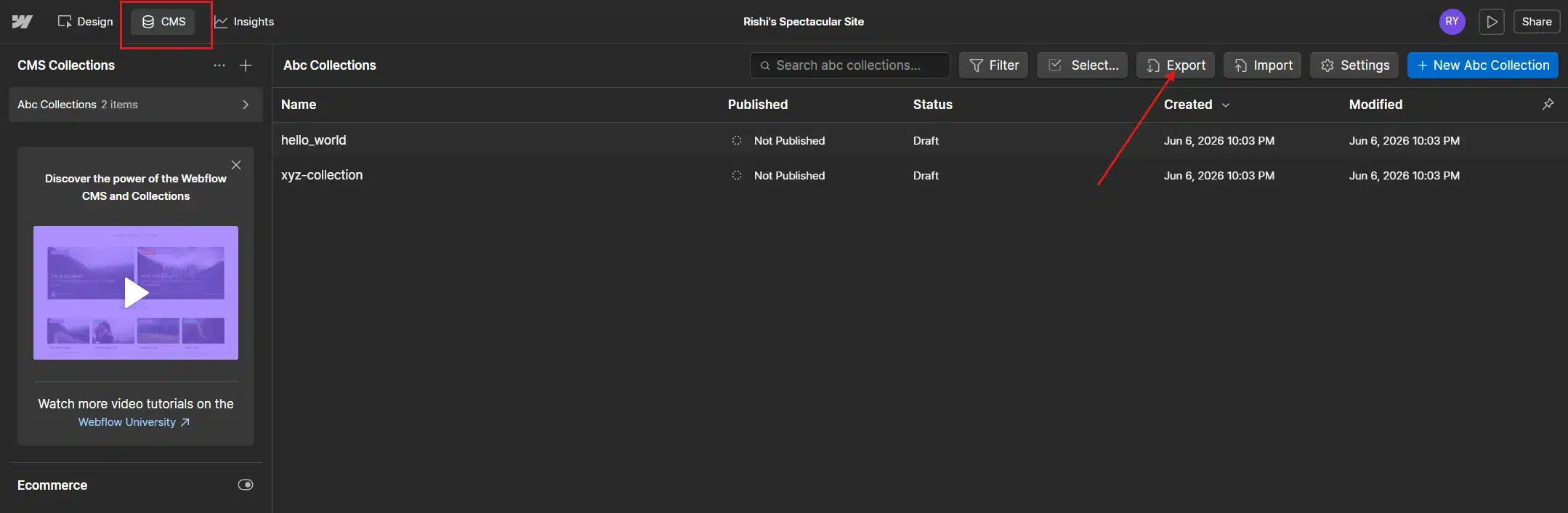This screenshot has width=1568, height=513.
Task: Open the Insights tab
Action: [244, 22]
